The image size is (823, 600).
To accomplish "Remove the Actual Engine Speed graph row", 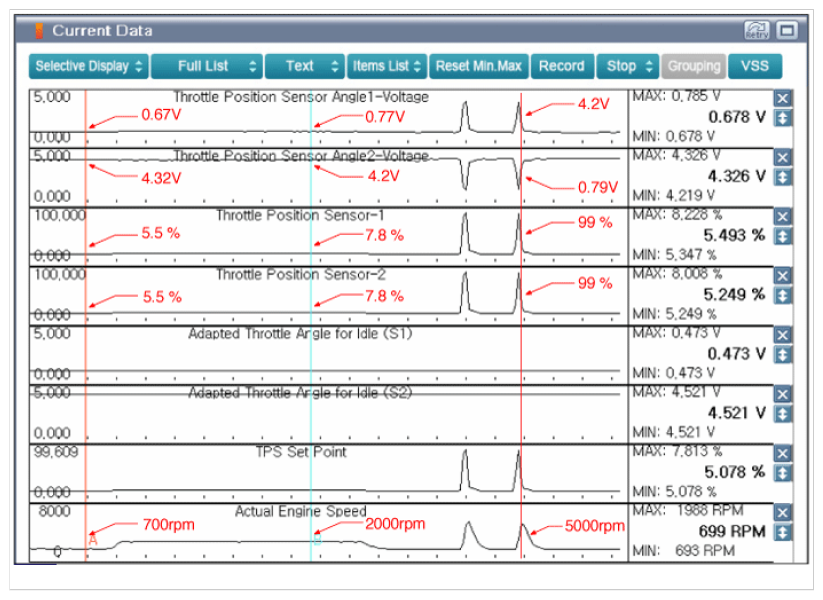I will (783, 512).
